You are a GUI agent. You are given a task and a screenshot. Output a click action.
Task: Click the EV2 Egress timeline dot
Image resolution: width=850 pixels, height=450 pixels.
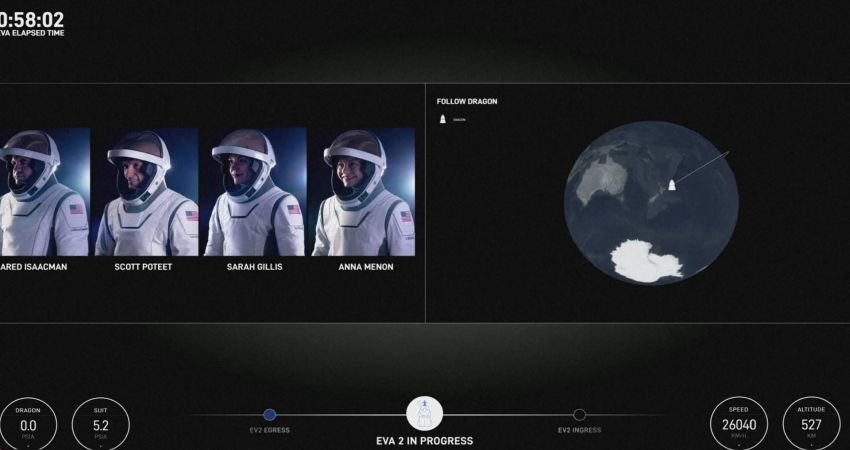coord(269,415)
